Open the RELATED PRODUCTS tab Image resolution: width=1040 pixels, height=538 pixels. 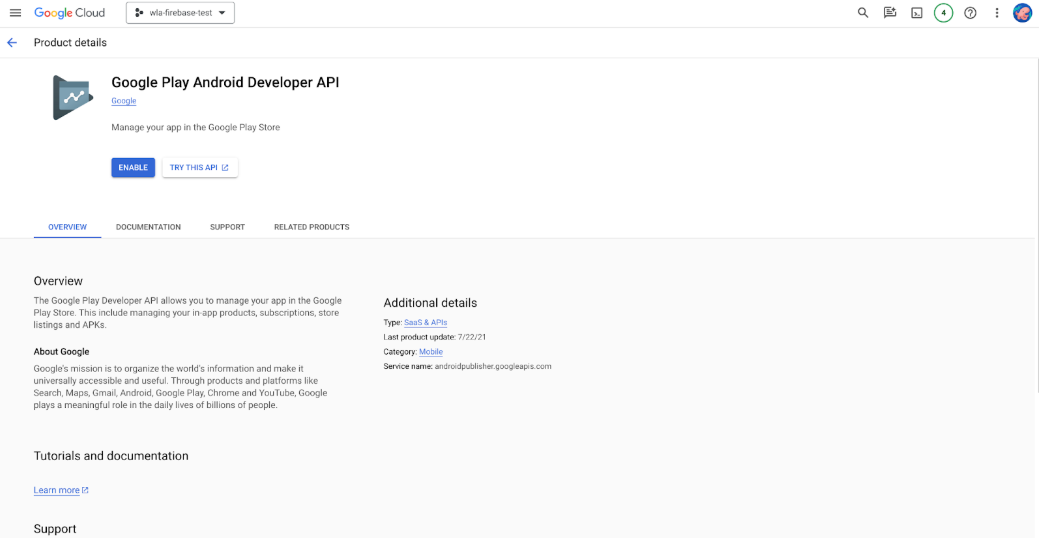coord(312,227)
